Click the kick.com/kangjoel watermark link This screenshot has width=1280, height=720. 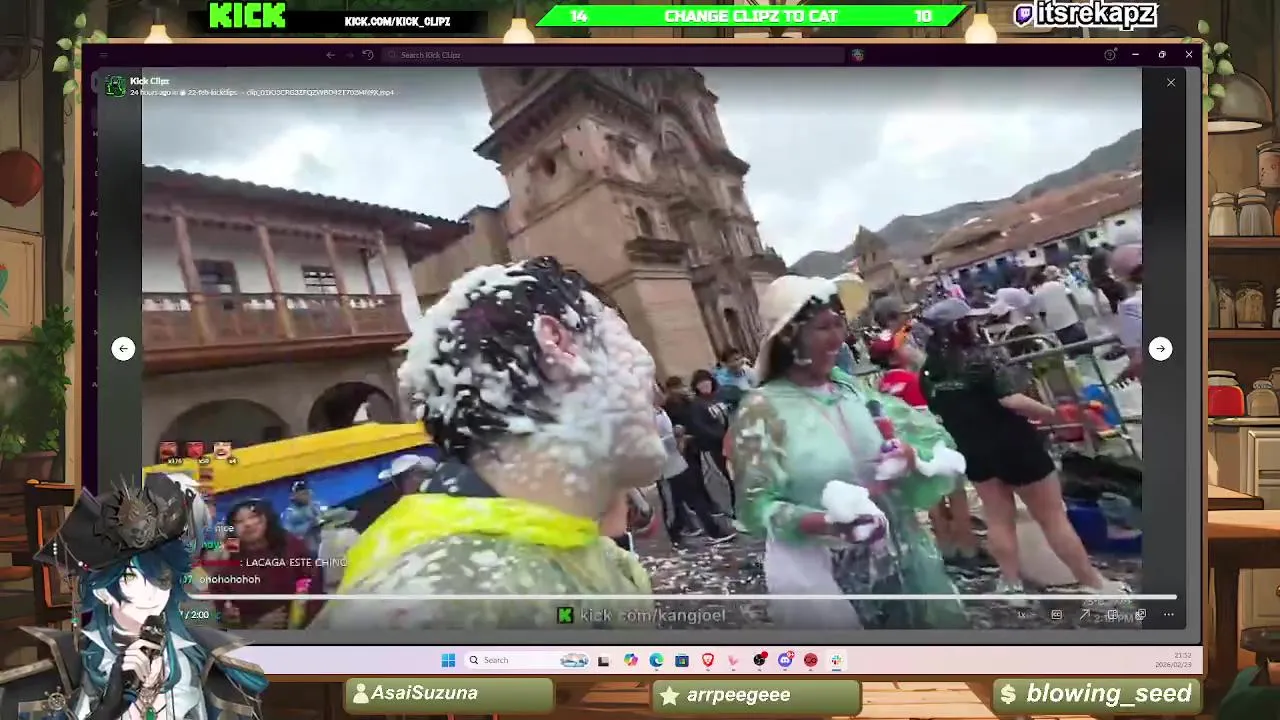coord(641,615)
